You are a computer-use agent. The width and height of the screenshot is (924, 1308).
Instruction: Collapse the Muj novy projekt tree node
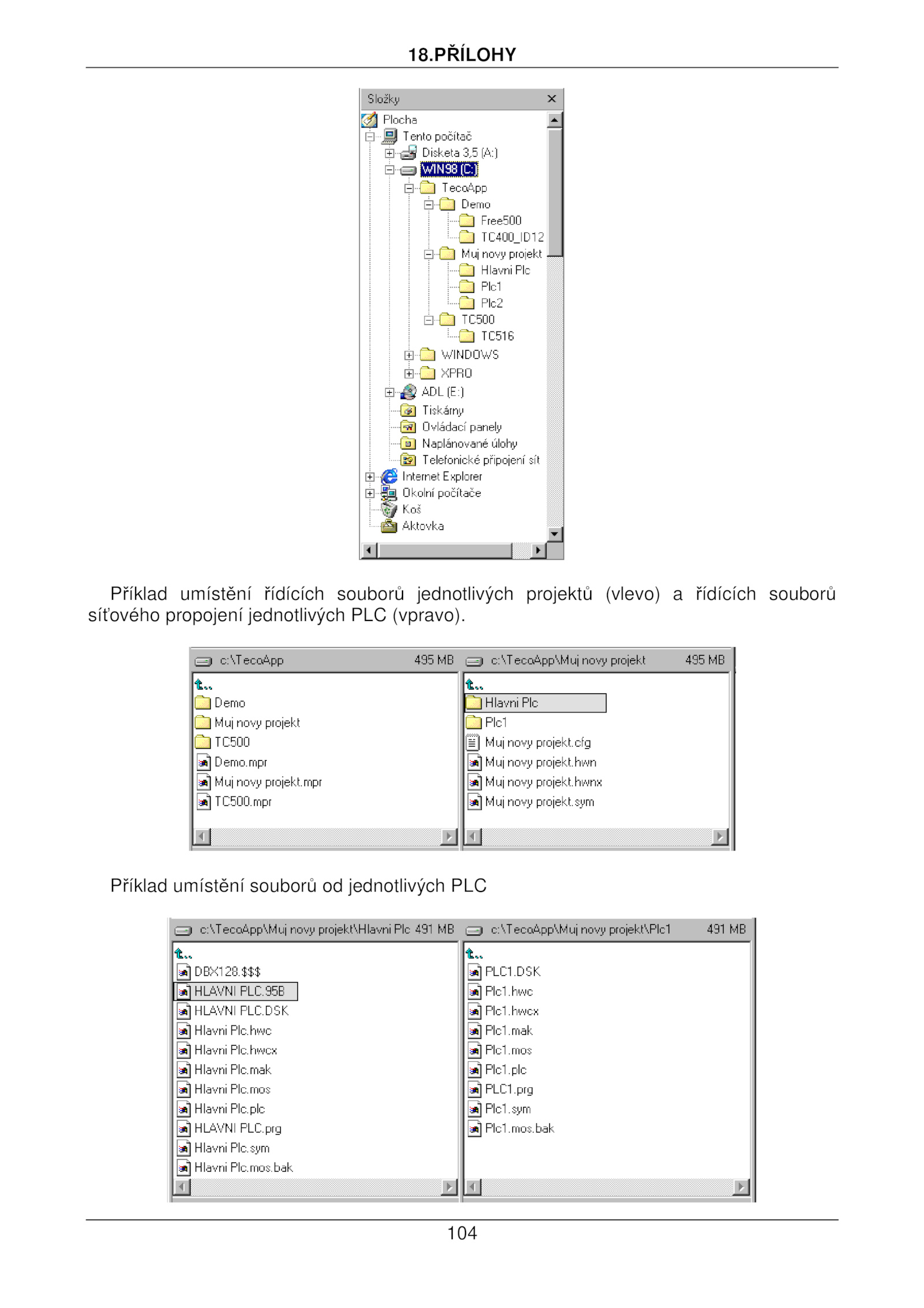429,254
